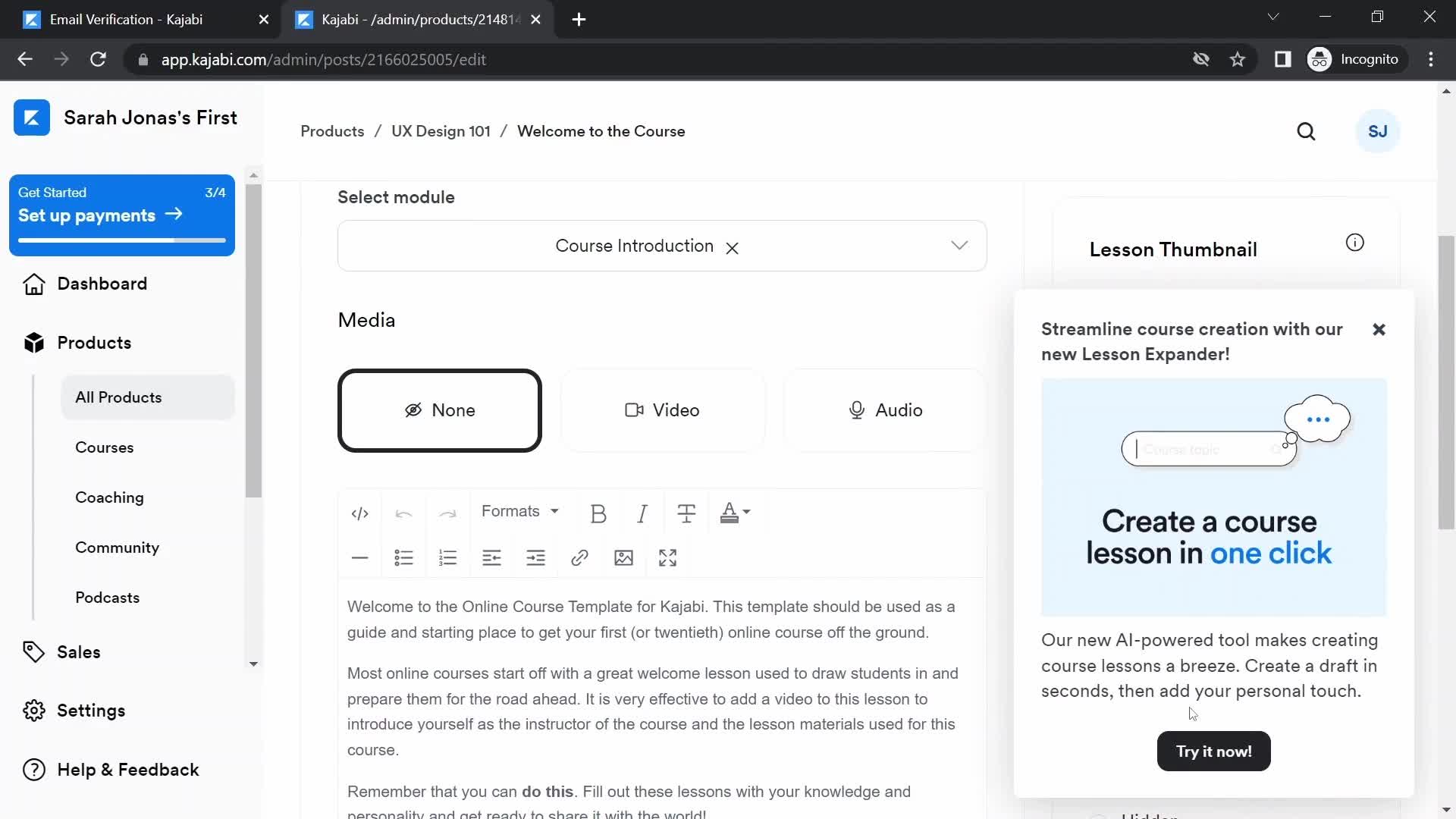
Task: Undo last edit in editor toolbar
Action: tap(403, 513)
